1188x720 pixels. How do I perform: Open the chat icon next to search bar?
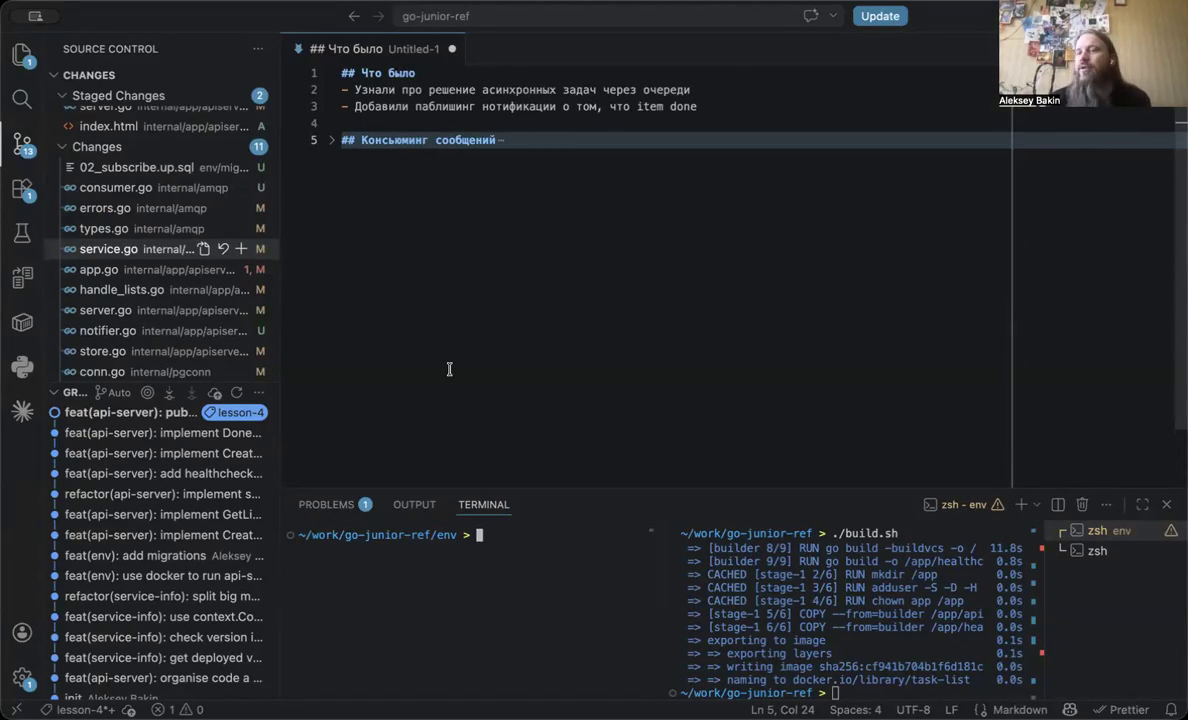point(811,15)
